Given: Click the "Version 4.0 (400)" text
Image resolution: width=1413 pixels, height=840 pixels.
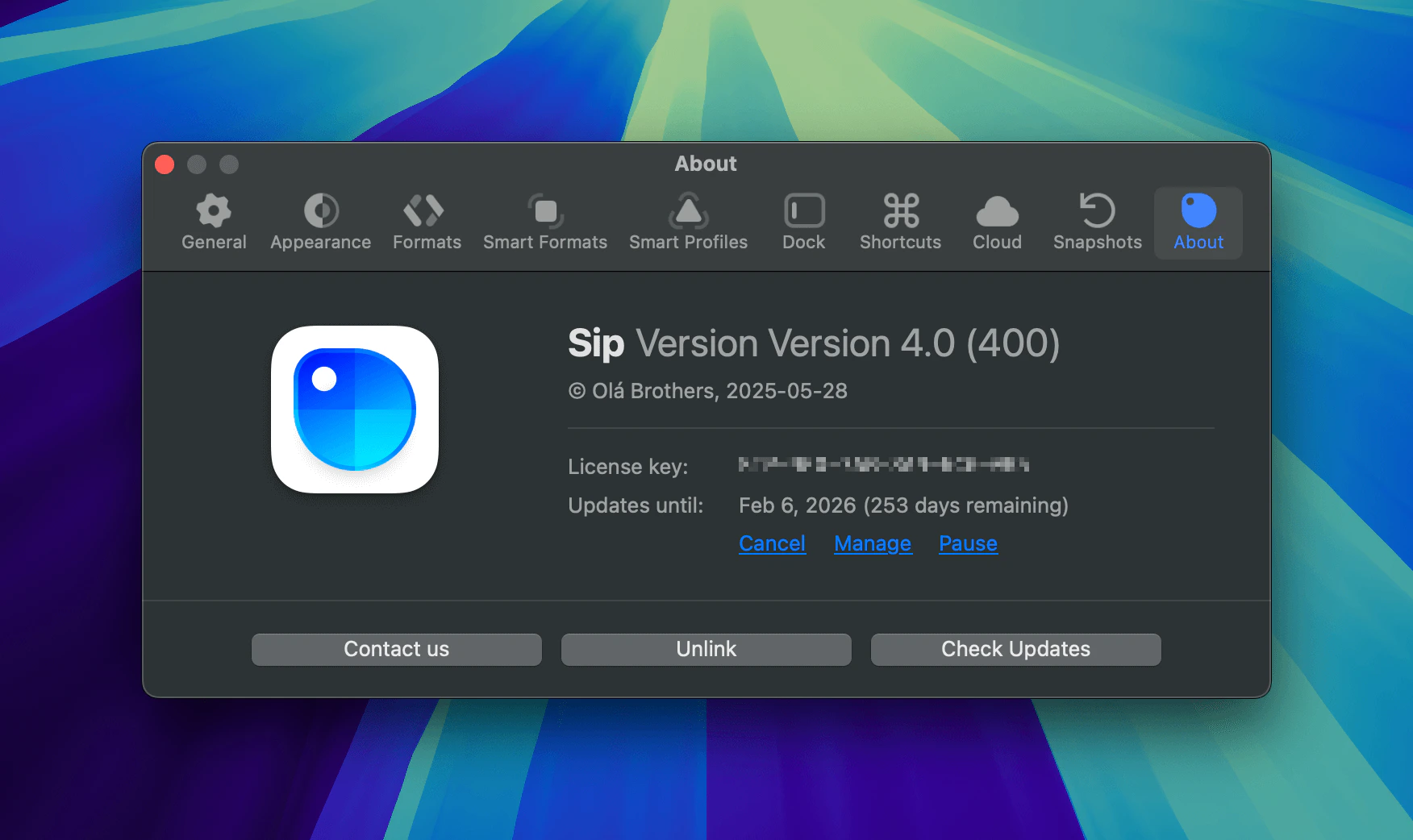Looking at the screenshot, I should click(x=913, y=343).
